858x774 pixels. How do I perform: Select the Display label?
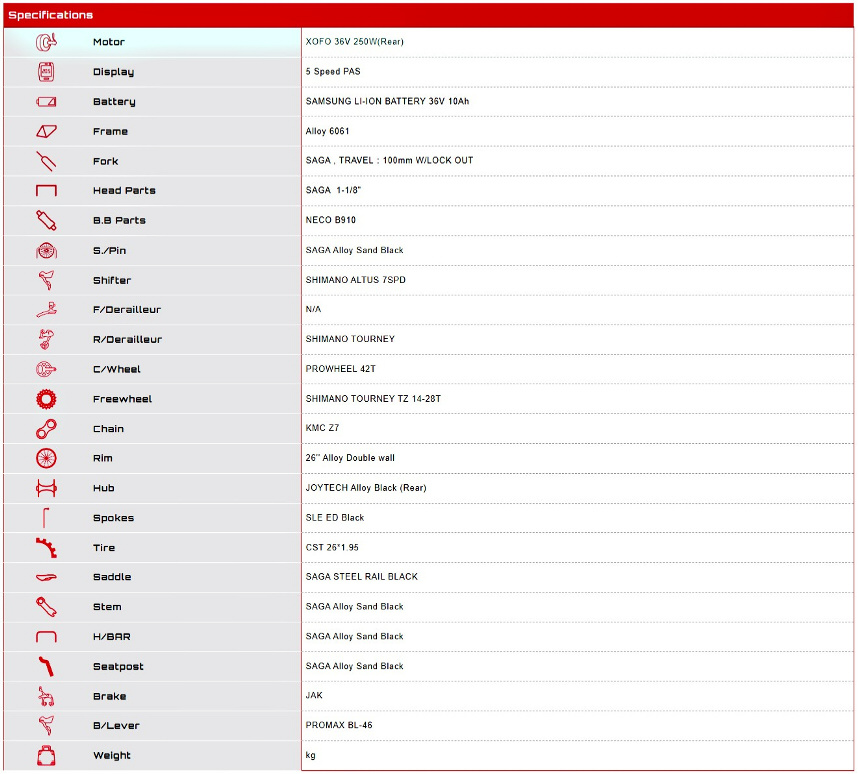tap(113, 72)
